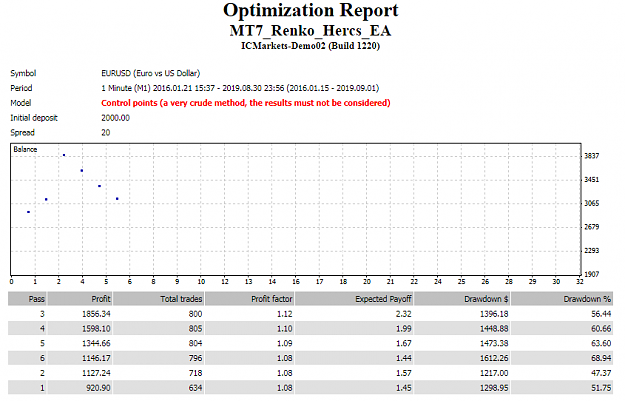625x401 pixels.
Task: Click the Drawdown % column header
Action: tap(562, 299)
